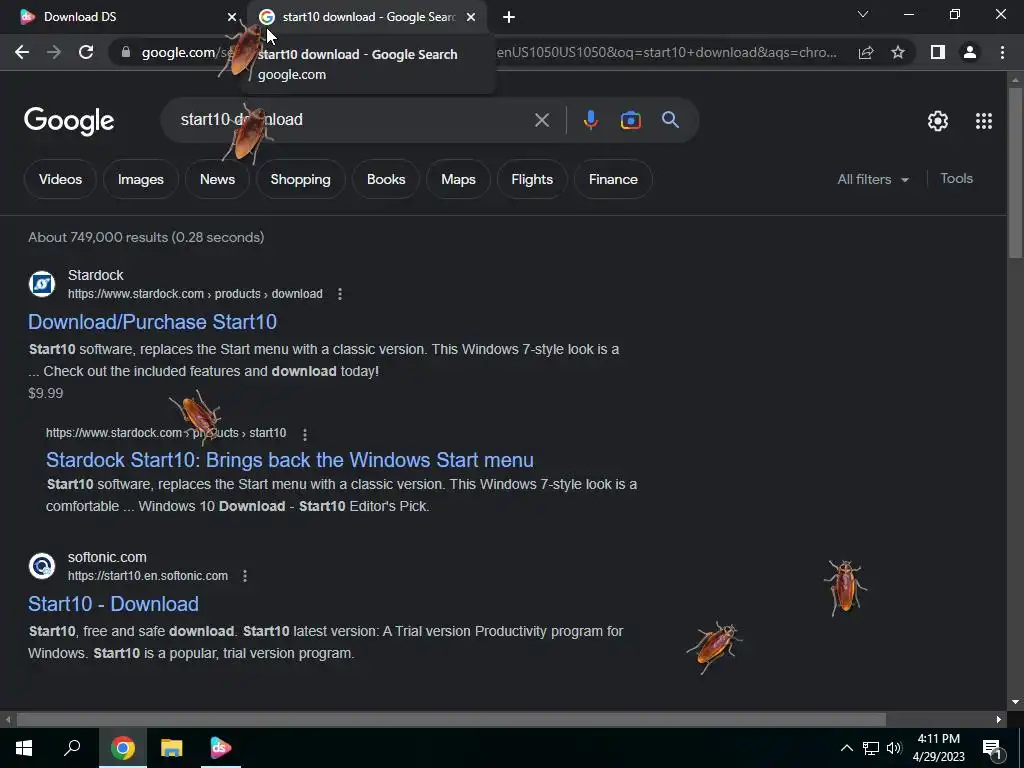Filter results by Maps
This screenshot has width=1024, height=768.
(x=458, y=179)
